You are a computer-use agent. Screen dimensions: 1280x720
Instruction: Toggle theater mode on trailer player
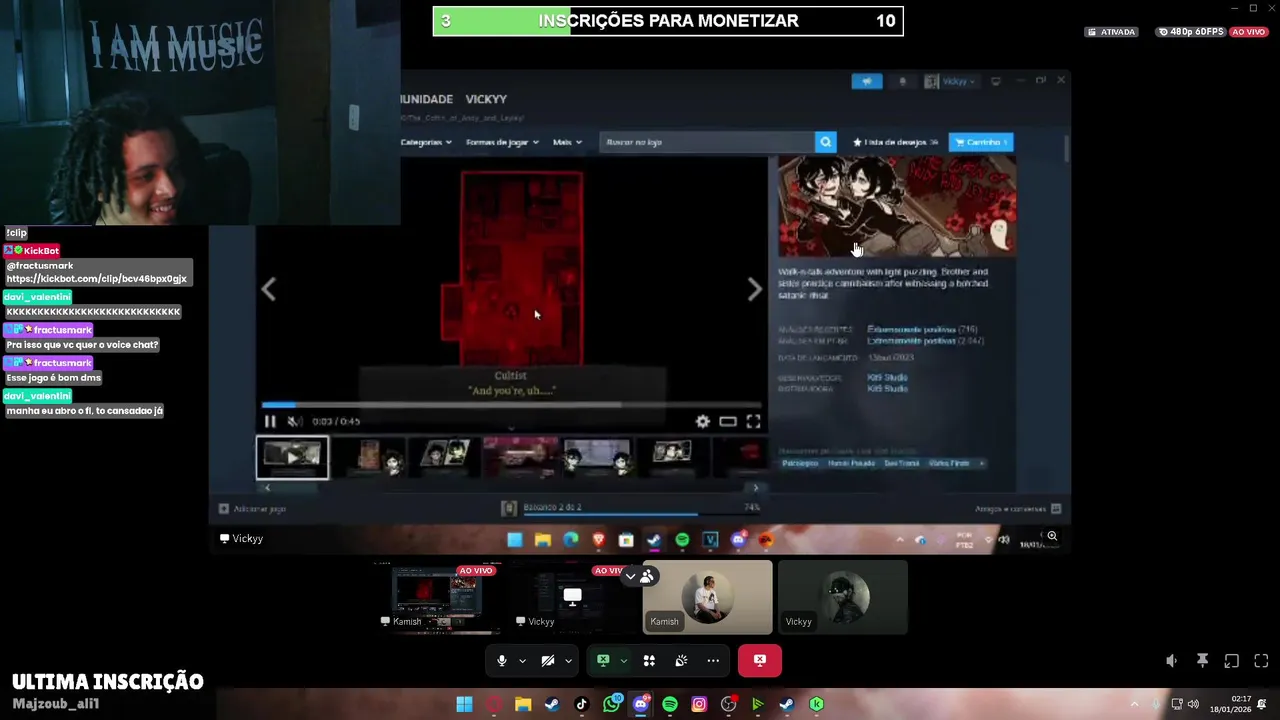tap(728, 422)
